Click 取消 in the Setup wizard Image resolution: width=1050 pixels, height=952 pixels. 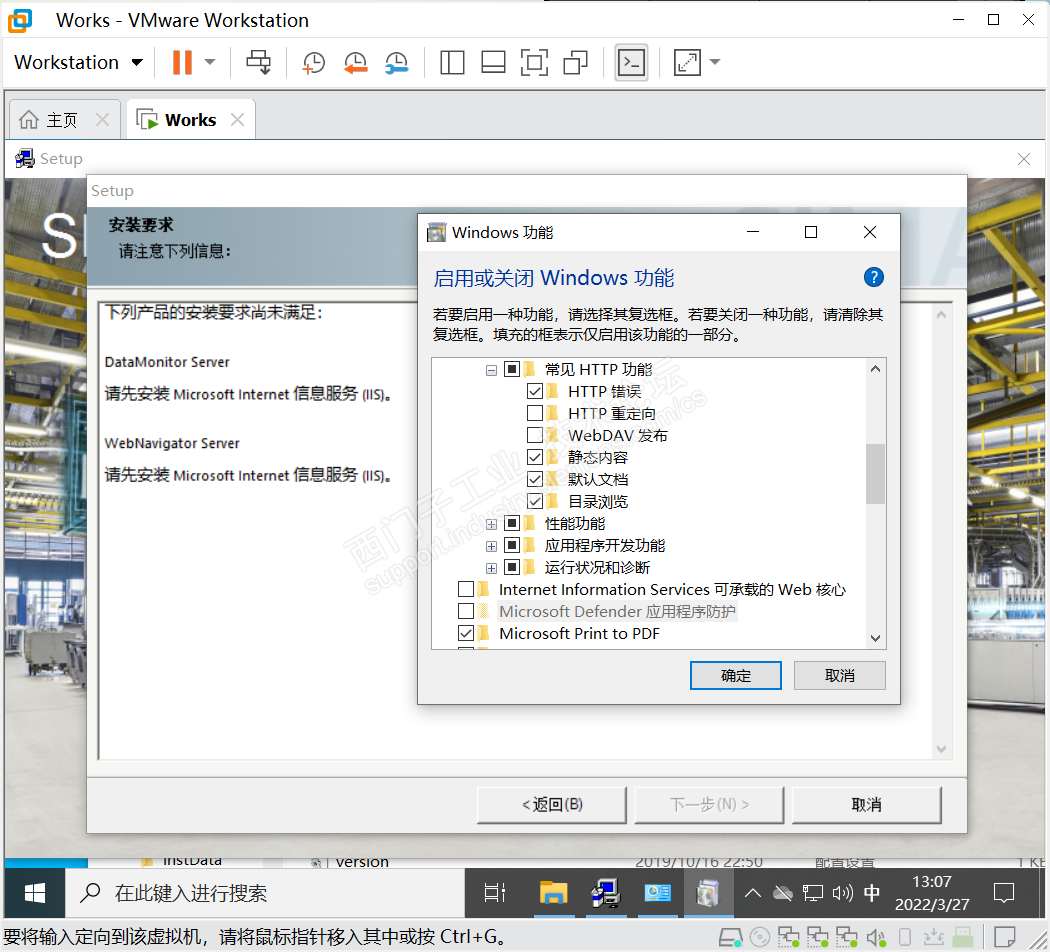867,805
